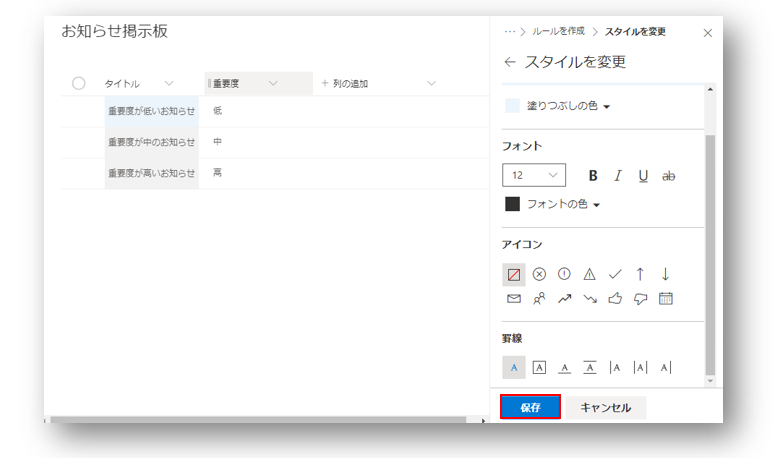Toggle underline font formatting
783x458 pixels.
[643, 175]
